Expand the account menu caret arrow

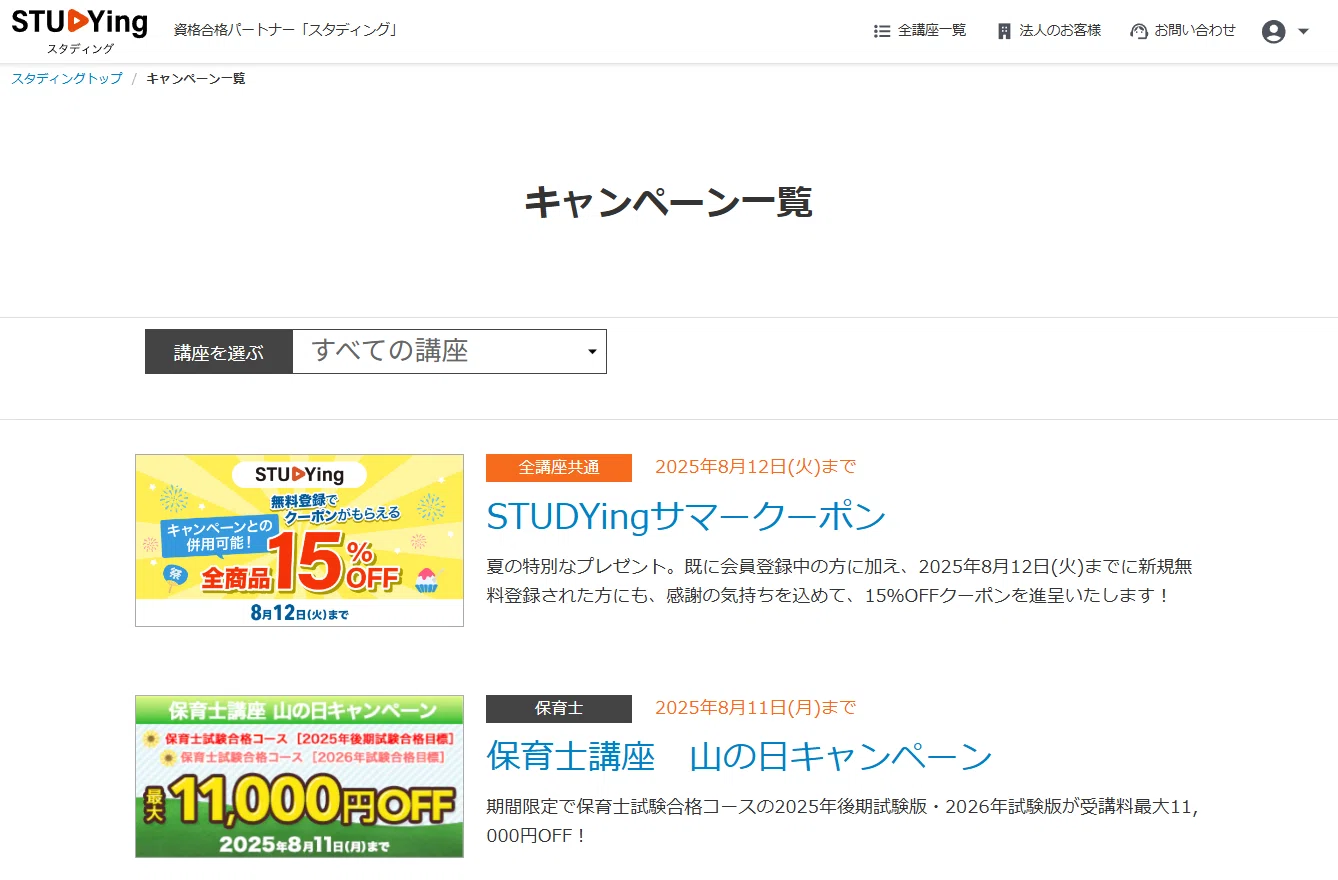(x=1303, y=31)
